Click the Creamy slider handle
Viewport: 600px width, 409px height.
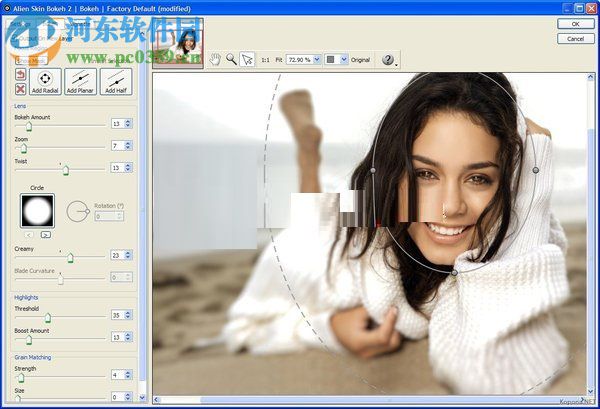coord(70,257)
